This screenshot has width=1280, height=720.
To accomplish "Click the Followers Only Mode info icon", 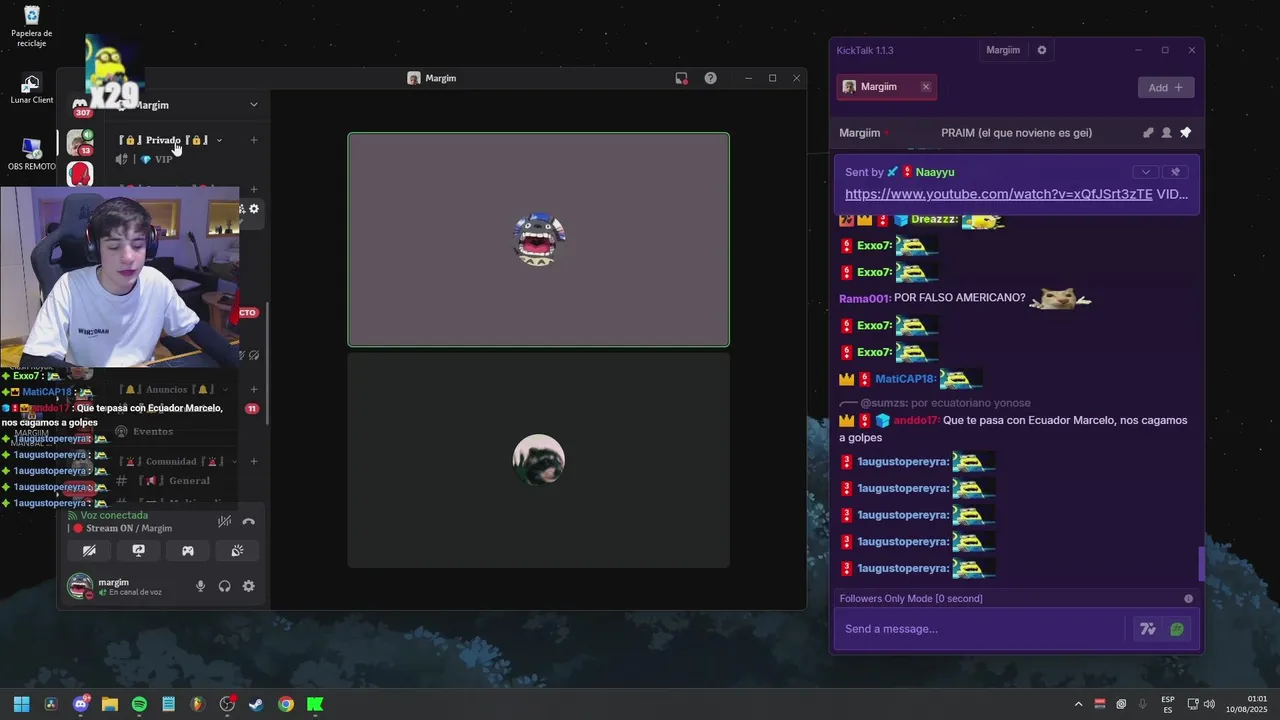I will coord(1189,599).
